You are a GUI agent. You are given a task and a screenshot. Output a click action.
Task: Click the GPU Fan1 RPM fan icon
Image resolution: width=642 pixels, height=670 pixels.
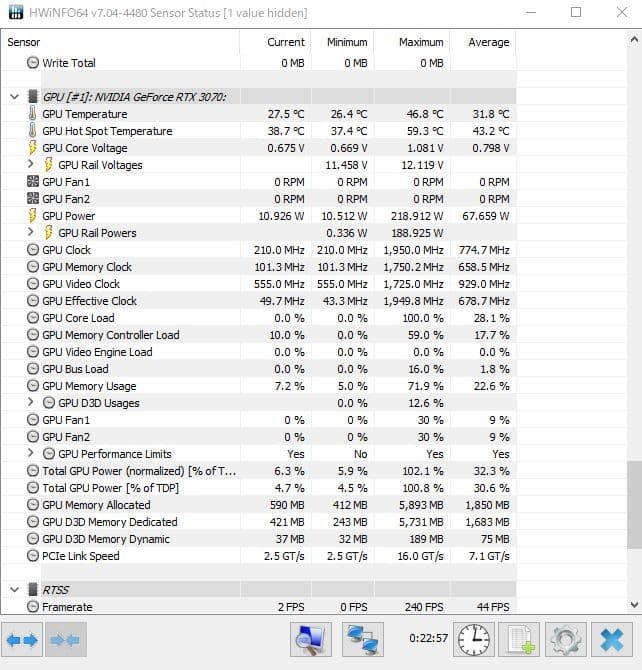[x=32, y=182]
